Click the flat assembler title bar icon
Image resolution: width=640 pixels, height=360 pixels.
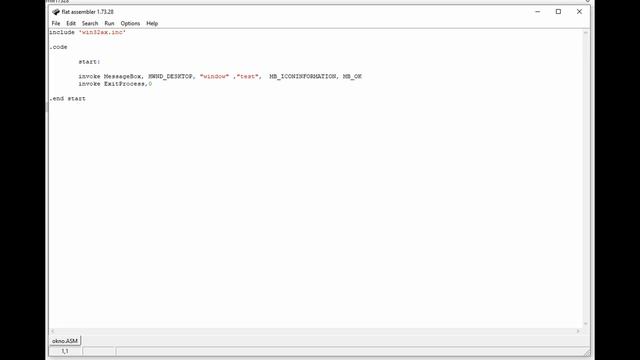click(56, 12)
